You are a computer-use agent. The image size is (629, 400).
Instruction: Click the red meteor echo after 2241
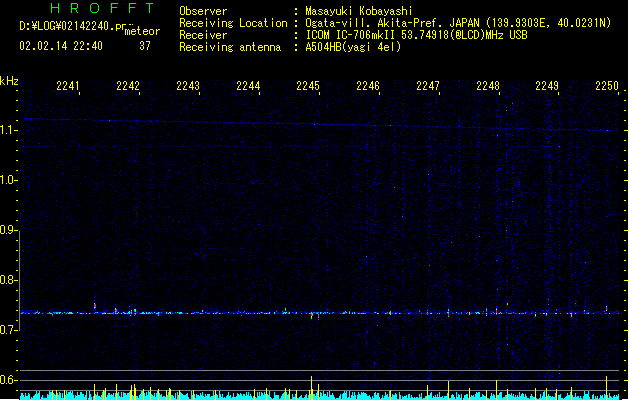(95, 306)
